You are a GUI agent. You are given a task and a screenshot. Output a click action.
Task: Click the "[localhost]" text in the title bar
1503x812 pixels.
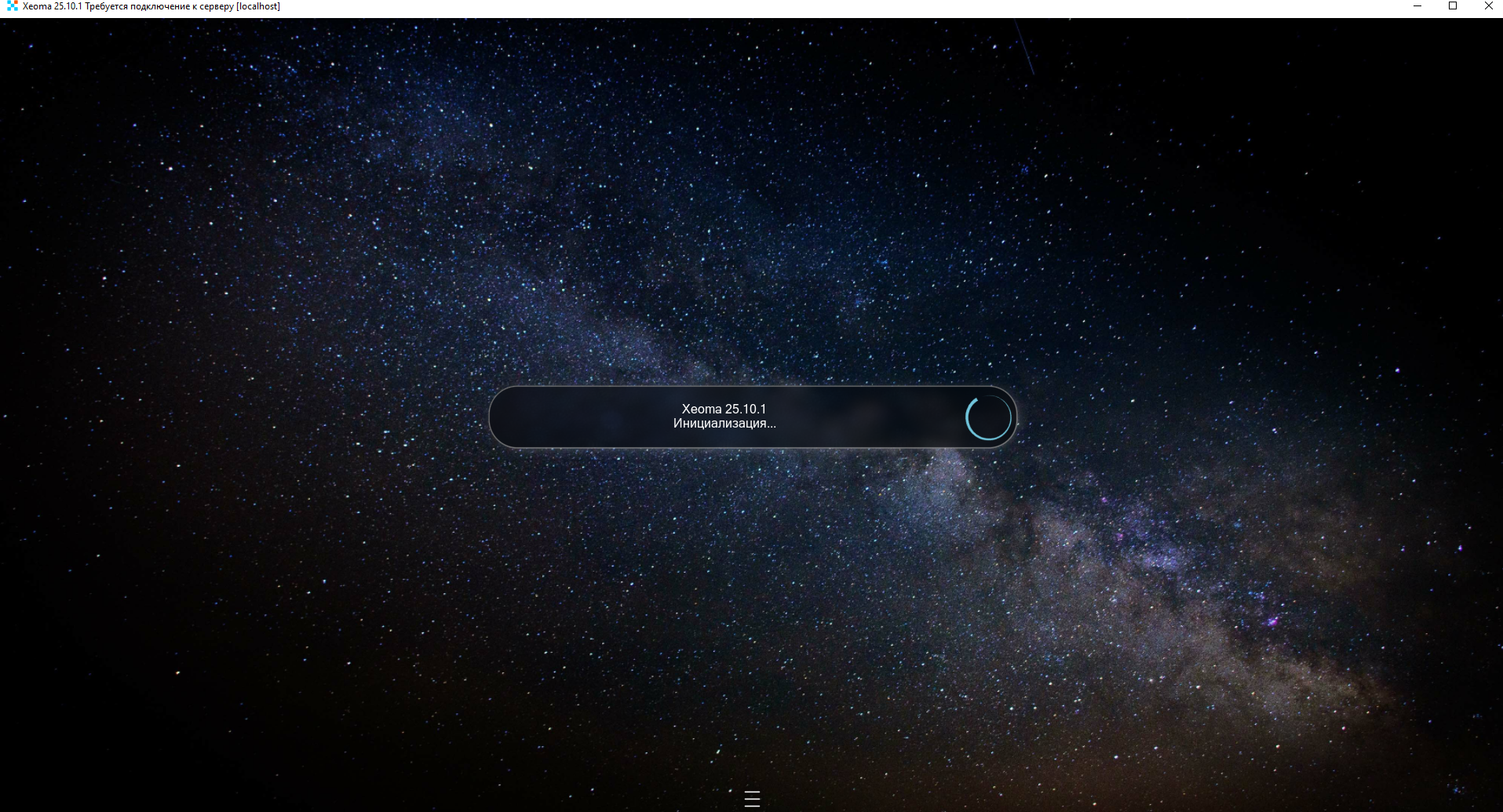tap(257, 6)
